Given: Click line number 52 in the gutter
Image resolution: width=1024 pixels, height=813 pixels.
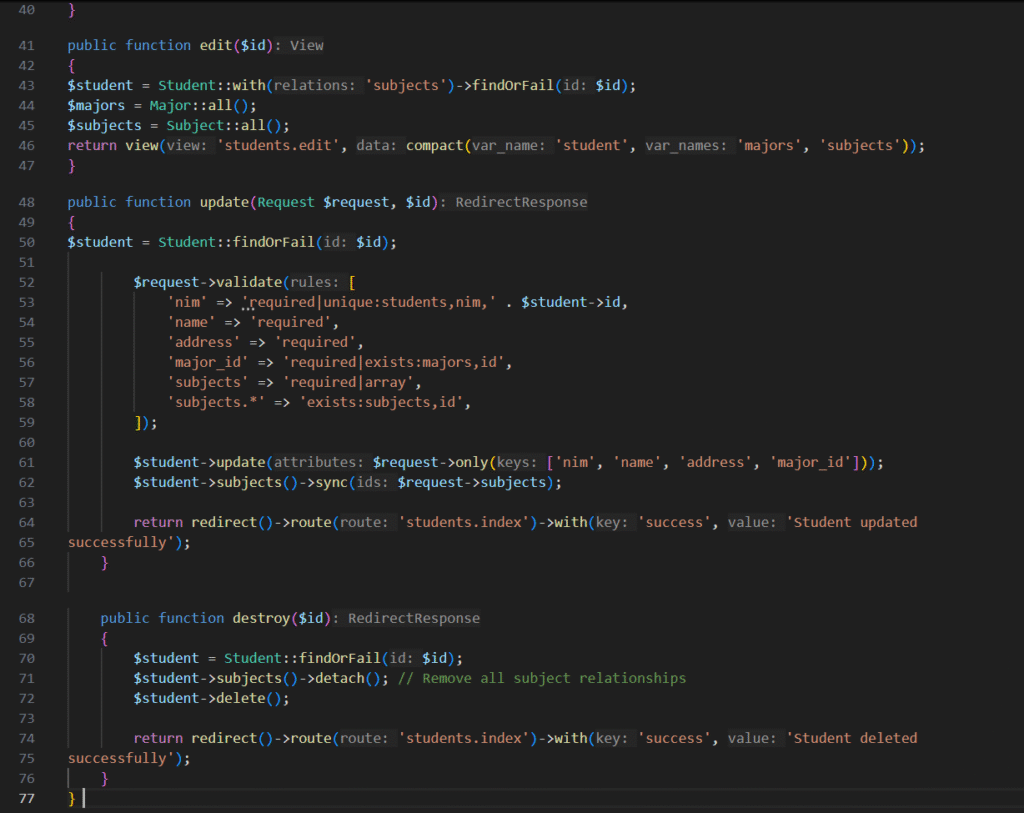Looking at the screenshot, I should click(26, 283).
